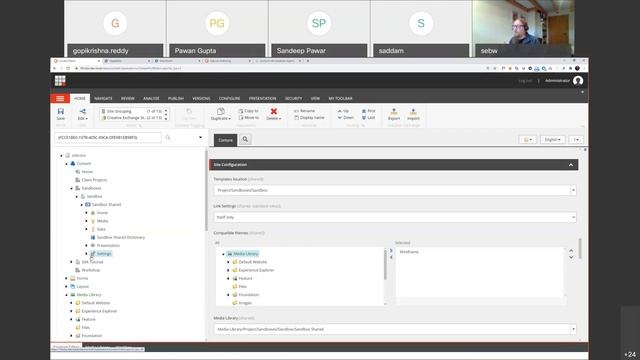Select Wireframe in the Selected list
The image size is (640, 360).
[409, 252]
